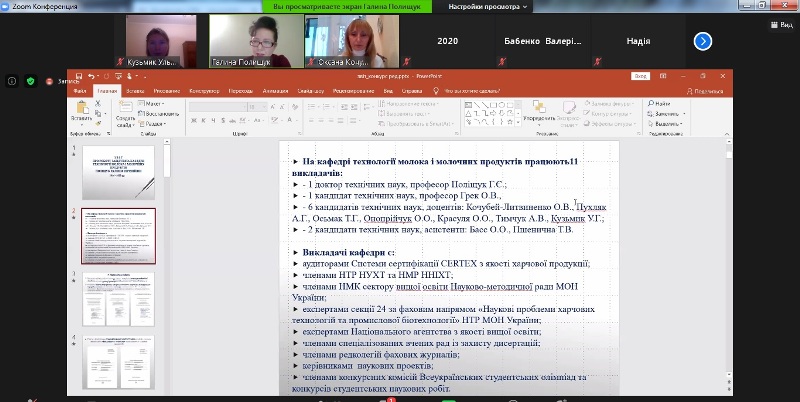The image size is (800, 402).
Task: Expand the shapes gallery more arrow
Action: [518, 122]
